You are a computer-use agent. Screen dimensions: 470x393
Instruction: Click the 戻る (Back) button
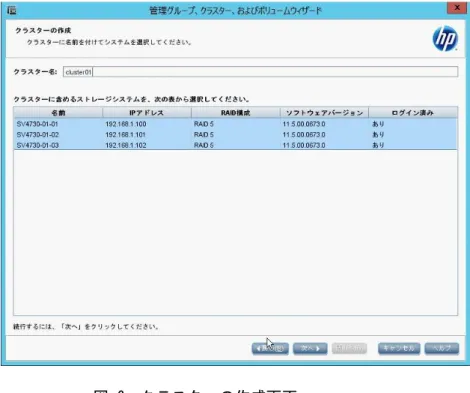tap(270, 349)
